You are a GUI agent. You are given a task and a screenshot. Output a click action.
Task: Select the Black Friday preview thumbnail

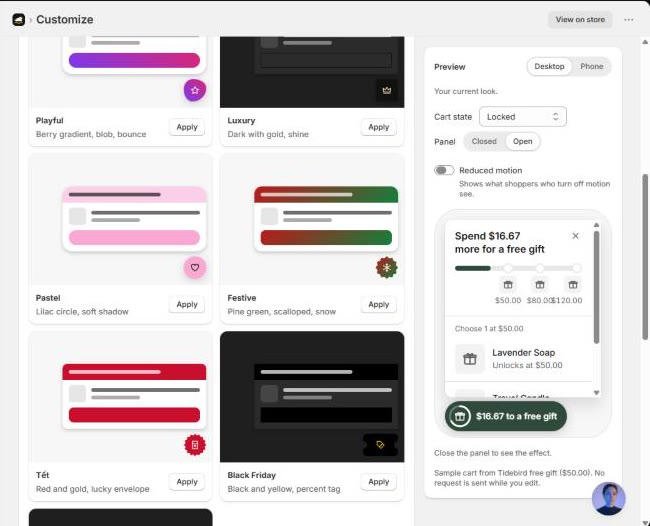click(x=312, y=397)
